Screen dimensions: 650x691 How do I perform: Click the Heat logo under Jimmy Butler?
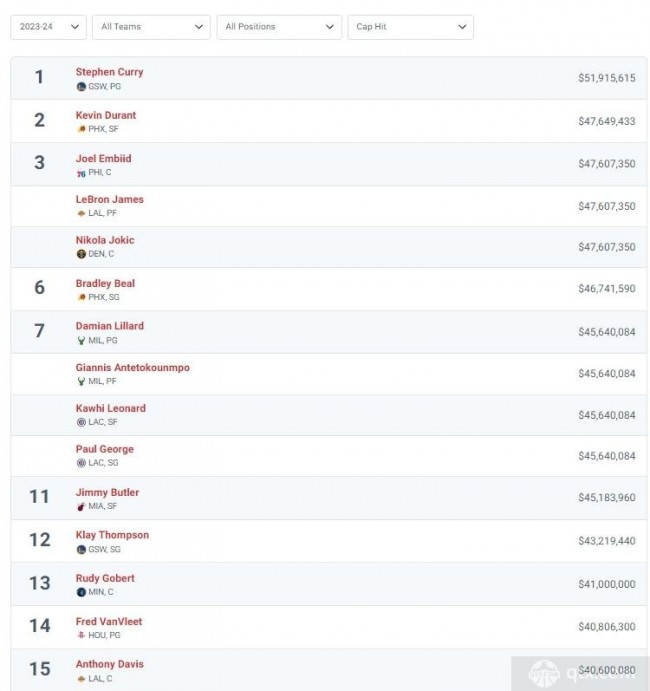click(x=81, y=507)
